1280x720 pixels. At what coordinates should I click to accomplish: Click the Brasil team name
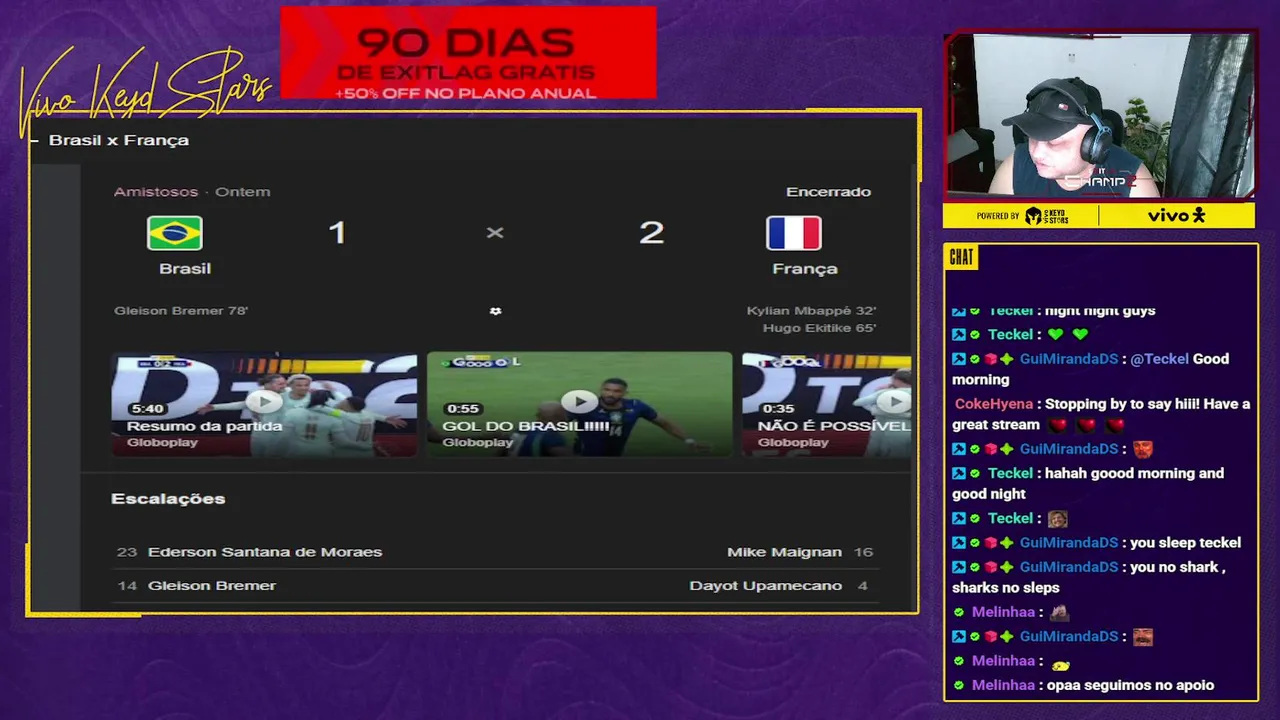tap(185, 268)
